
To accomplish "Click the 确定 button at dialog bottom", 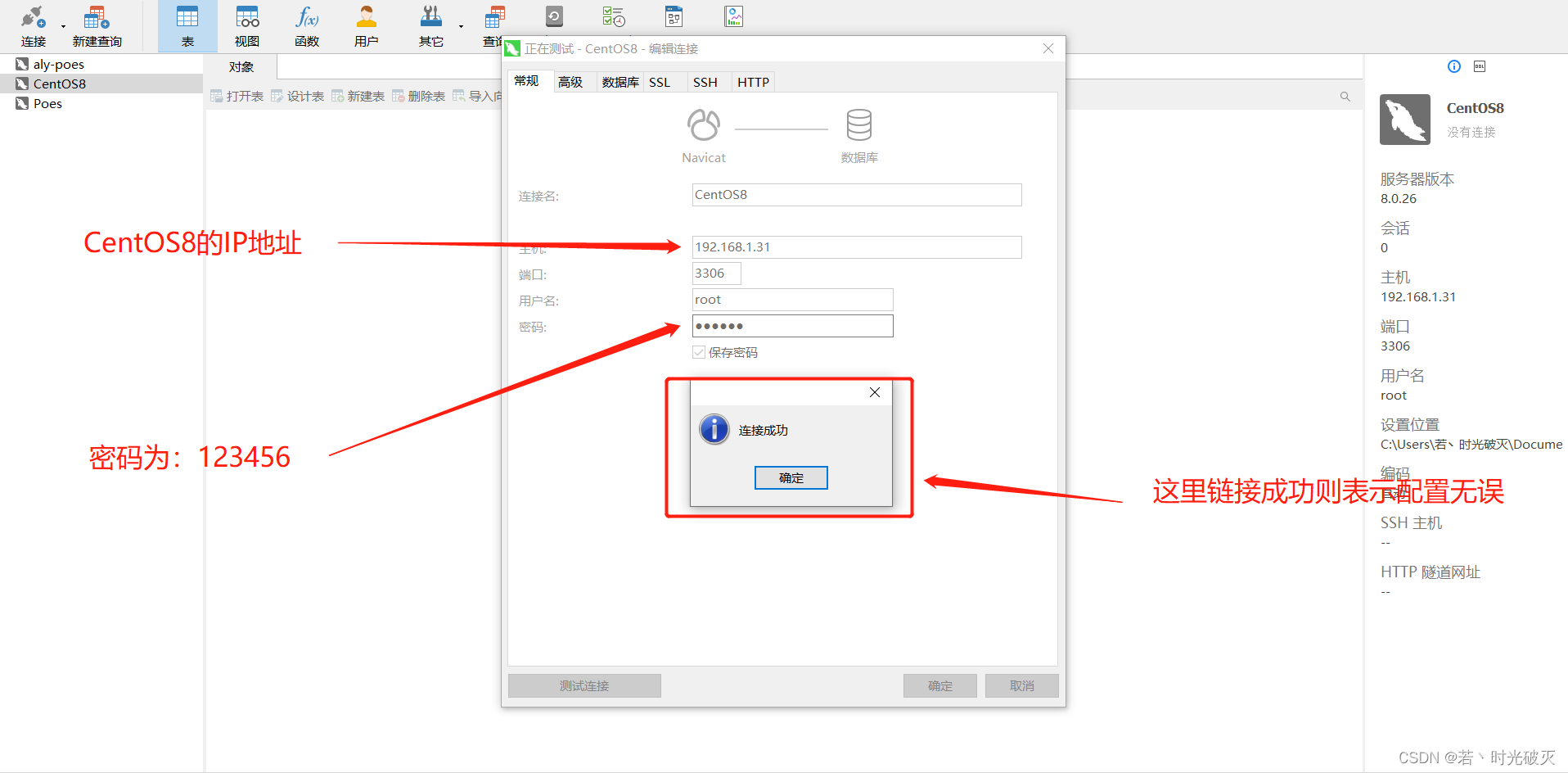I will pyautogui.click(x=940, y=686).
